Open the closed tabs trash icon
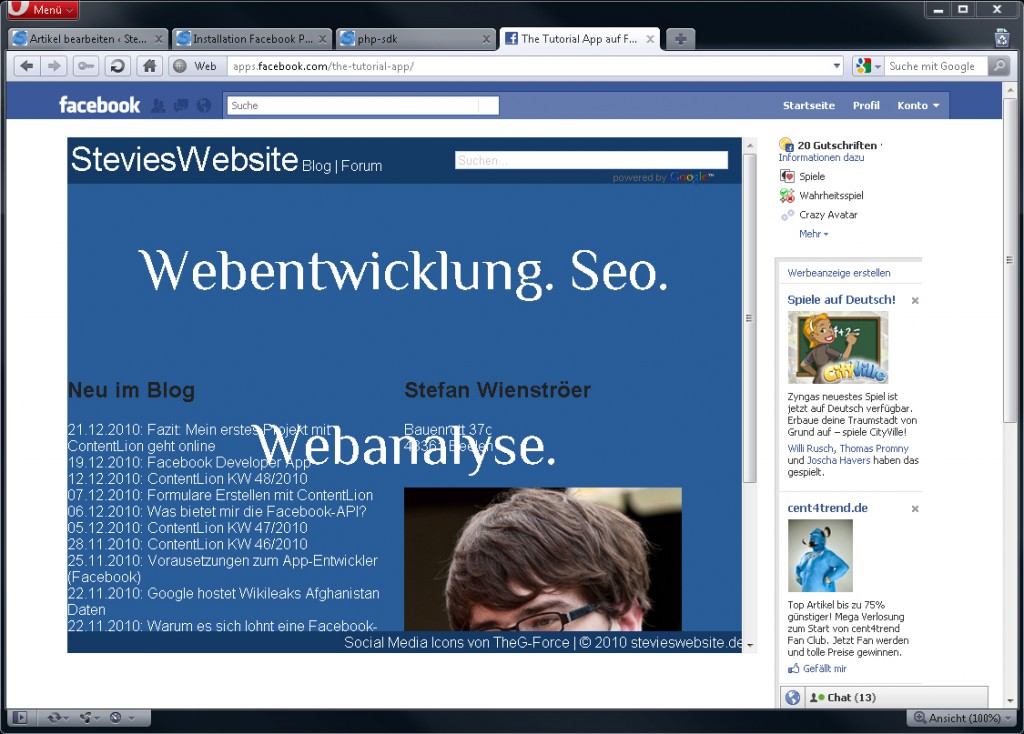Screen dimensions: 1024x734 [1002, 39]
